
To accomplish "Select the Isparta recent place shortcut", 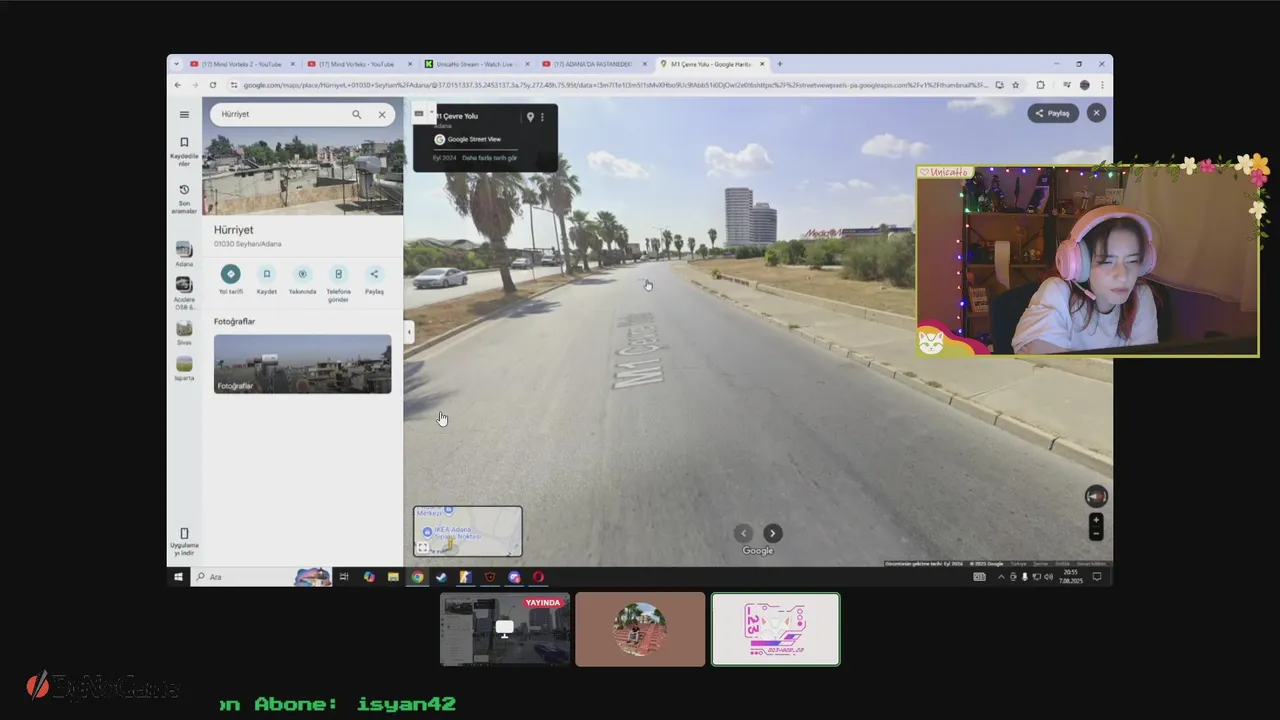I will click(184, 369).
